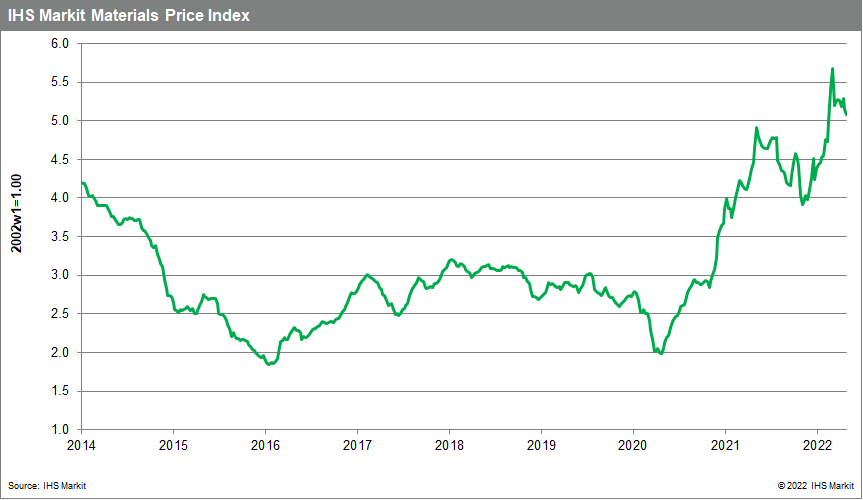Image resolution: width=863 pixels, height=500 pixels.
Task: Click the 3.5 y-axis tick label
Action: pyautogui.click(x=59, y=237)
